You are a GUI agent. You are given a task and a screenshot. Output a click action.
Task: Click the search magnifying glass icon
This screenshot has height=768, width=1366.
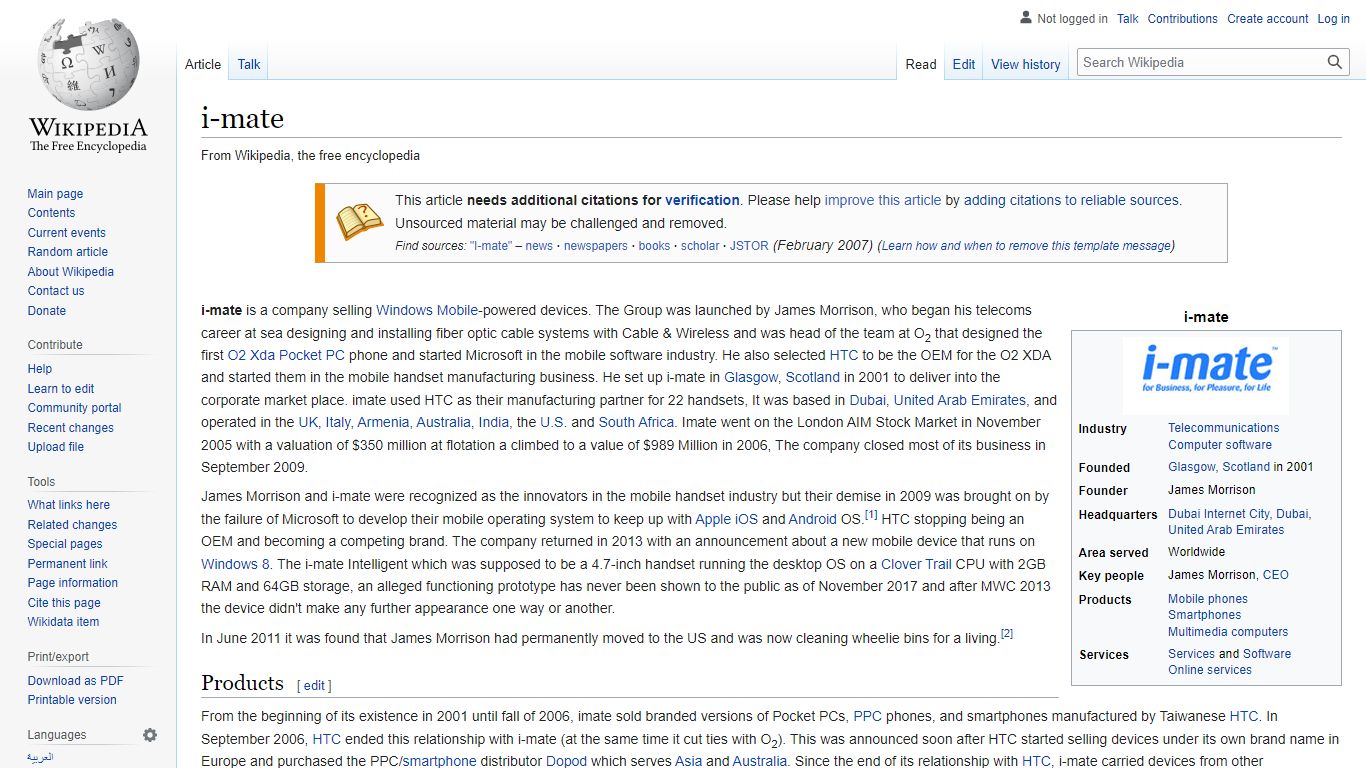(1335, 62)
